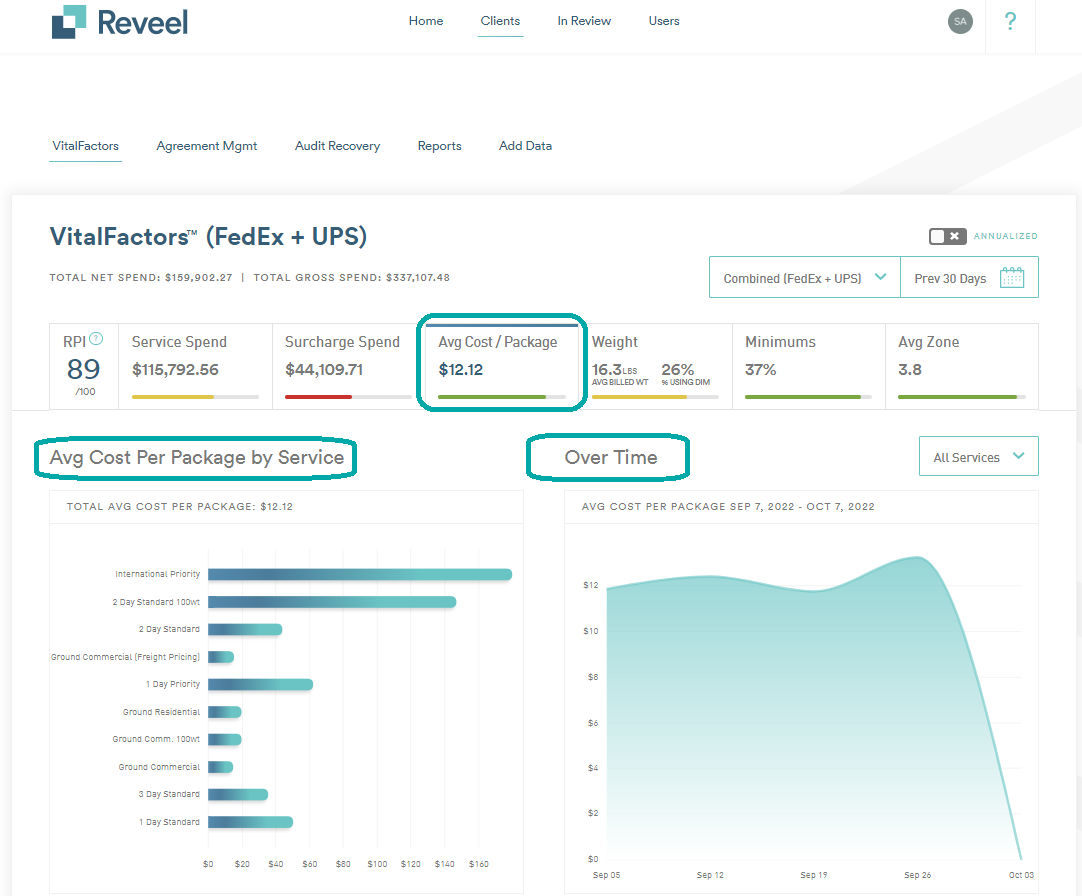Image resolution: width=1082 pixels, height=896 pixels.
Task: Open help via the green question mark icon
Action: pyautogui.click(x=1010, y=21)
